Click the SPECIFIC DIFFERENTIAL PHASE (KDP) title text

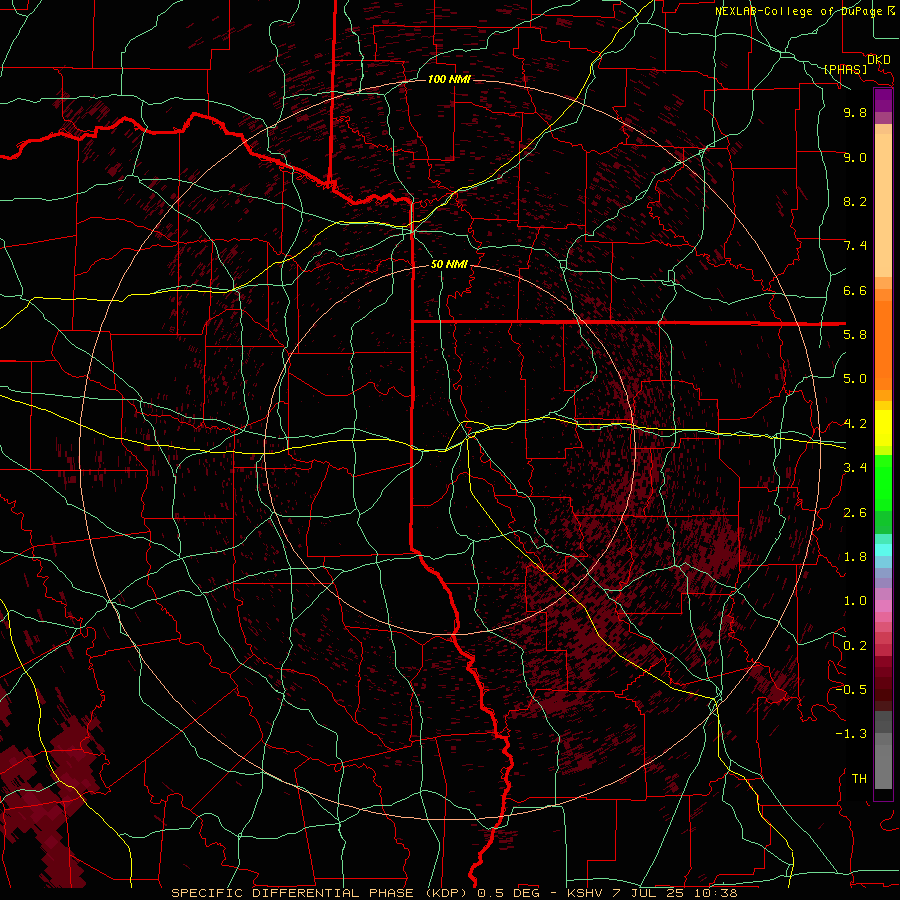click(321, 893)
